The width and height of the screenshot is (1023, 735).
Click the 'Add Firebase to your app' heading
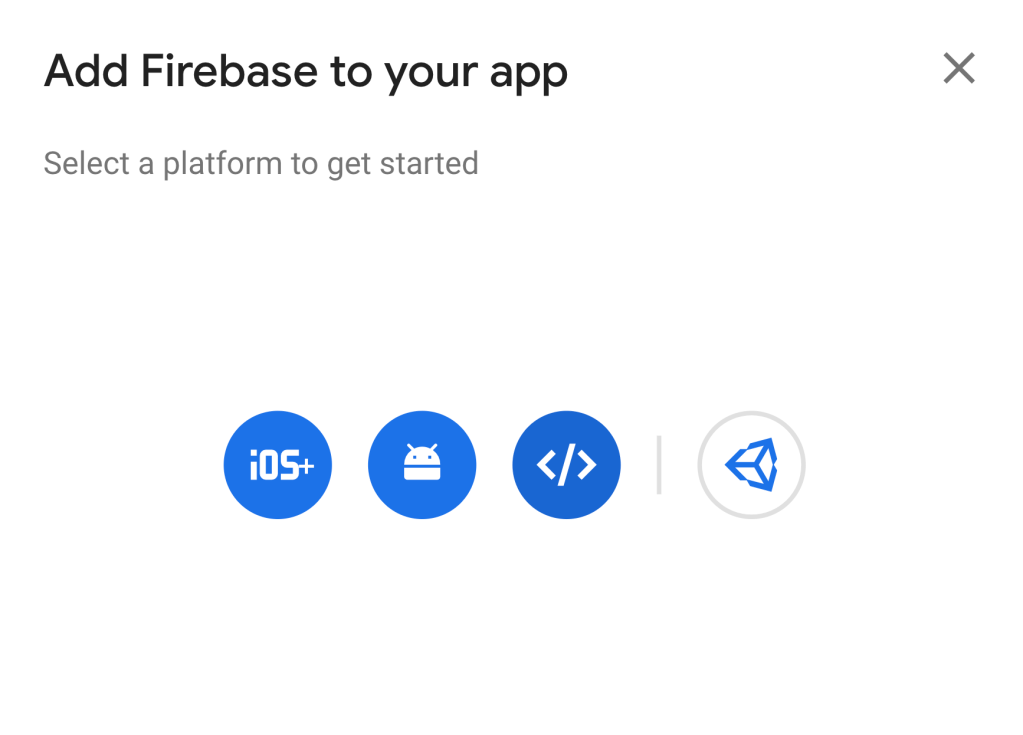(x=306, y=71)
